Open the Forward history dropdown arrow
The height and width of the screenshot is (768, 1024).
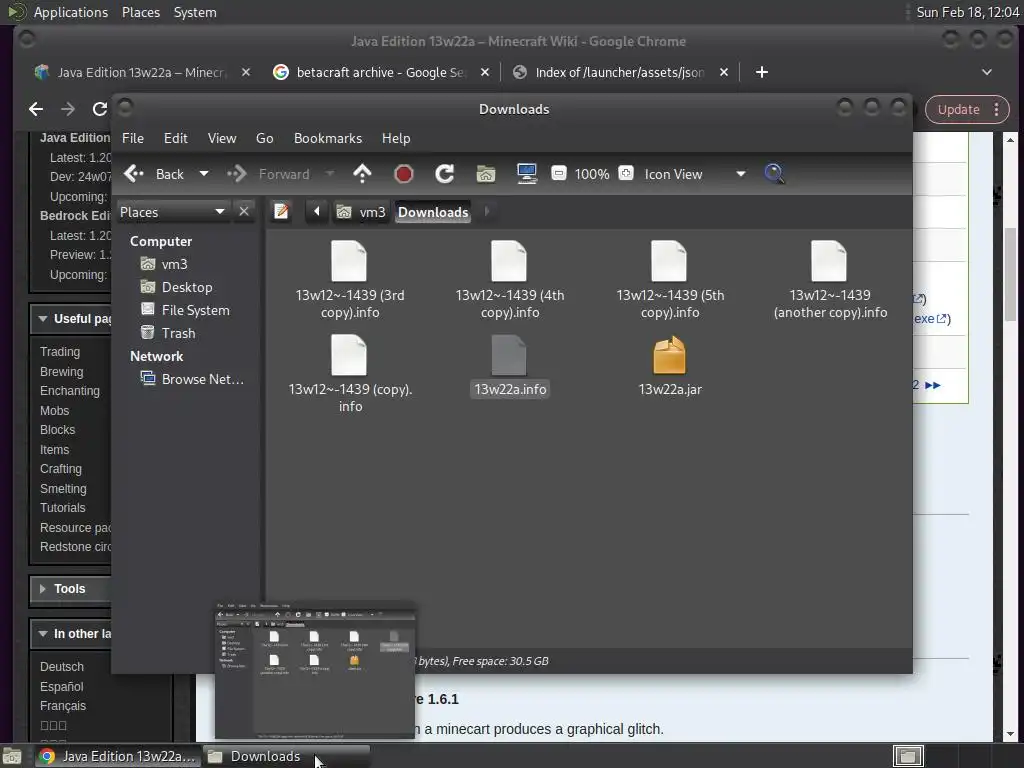330,174
